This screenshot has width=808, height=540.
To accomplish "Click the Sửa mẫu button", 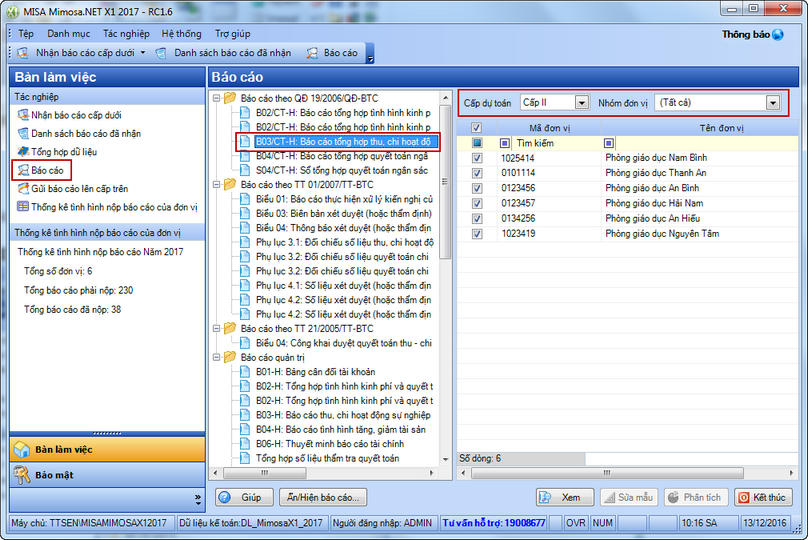I will [x=629, y=497].
